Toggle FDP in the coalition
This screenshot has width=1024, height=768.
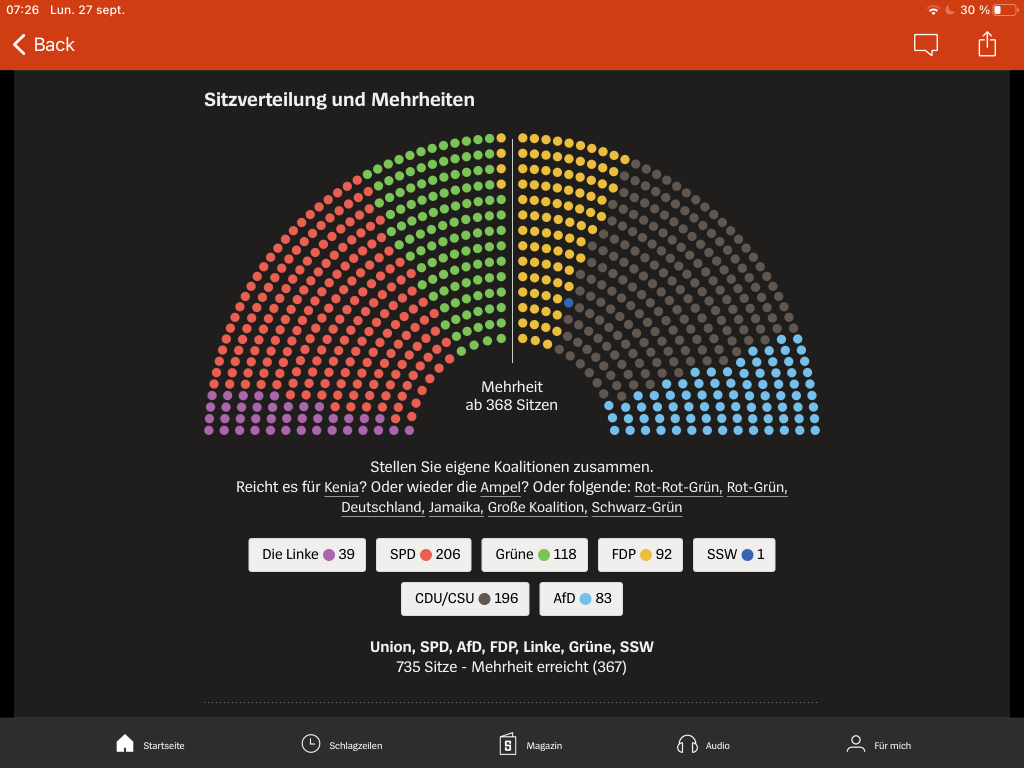point(640,555)
